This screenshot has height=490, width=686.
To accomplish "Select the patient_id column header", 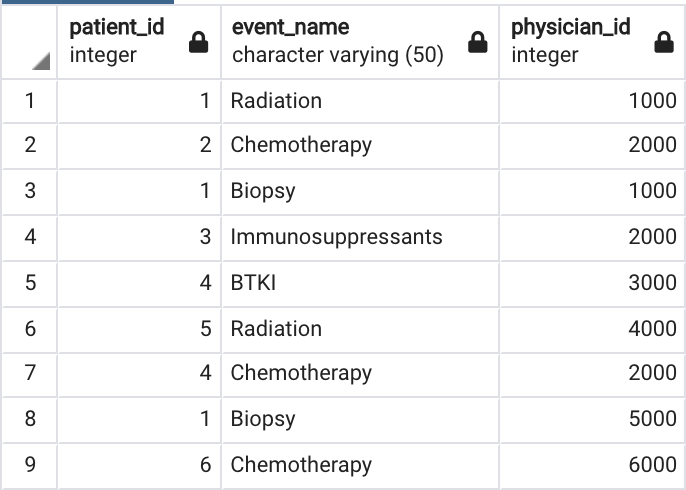I will [x=139, y=42].
